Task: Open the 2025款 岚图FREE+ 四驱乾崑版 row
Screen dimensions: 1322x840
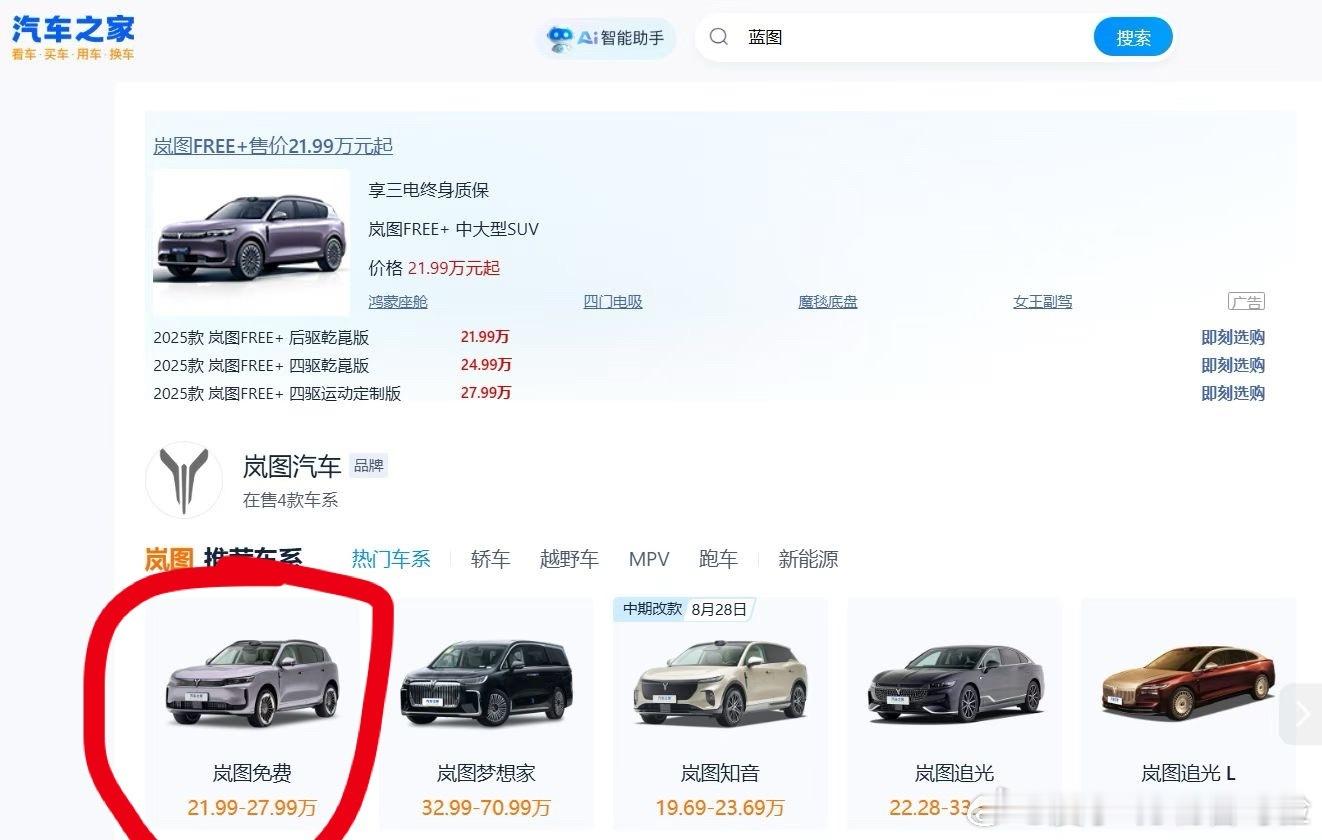Action: (261, 365)
